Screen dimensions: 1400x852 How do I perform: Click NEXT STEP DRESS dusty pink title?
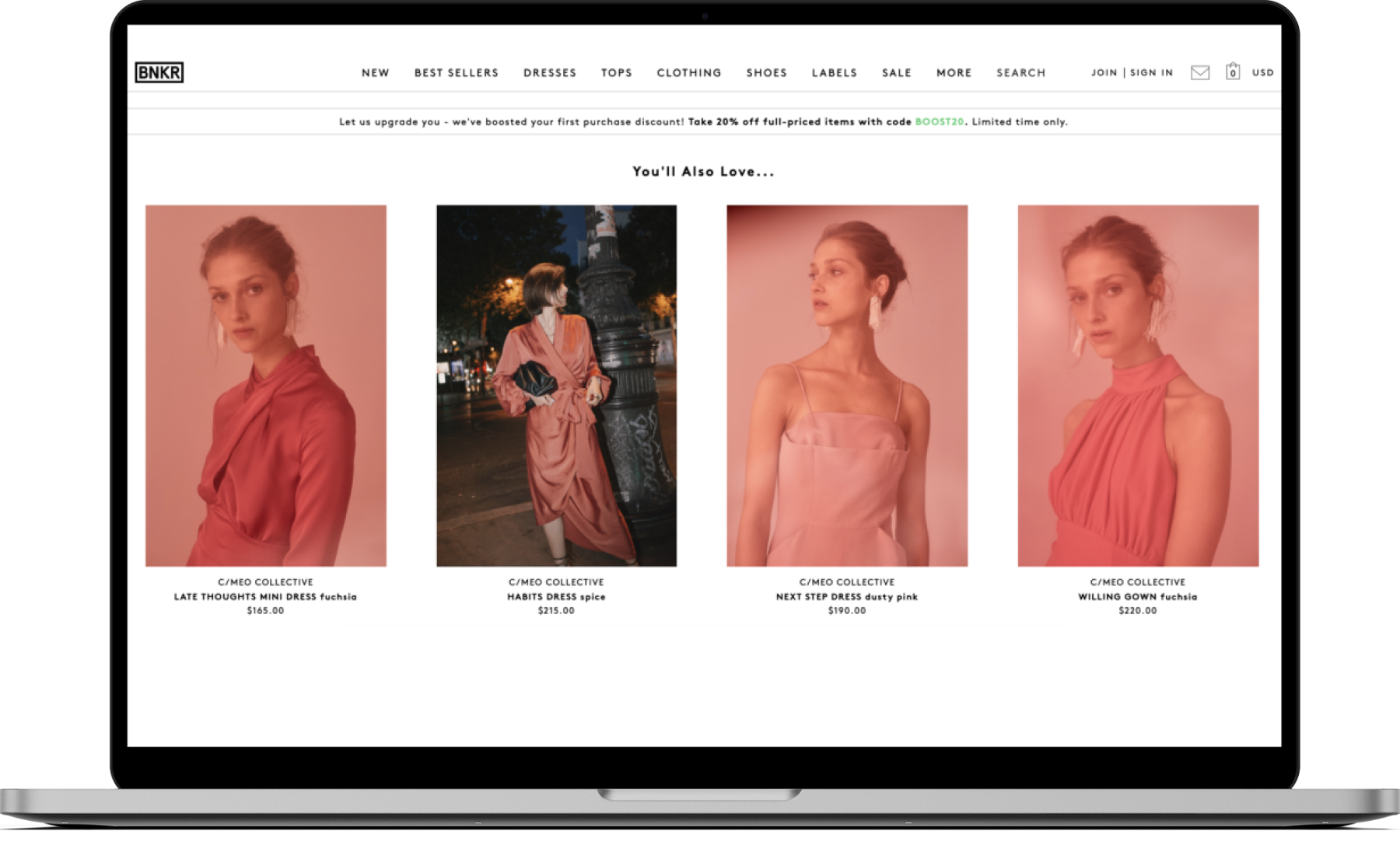pos(847,597)
